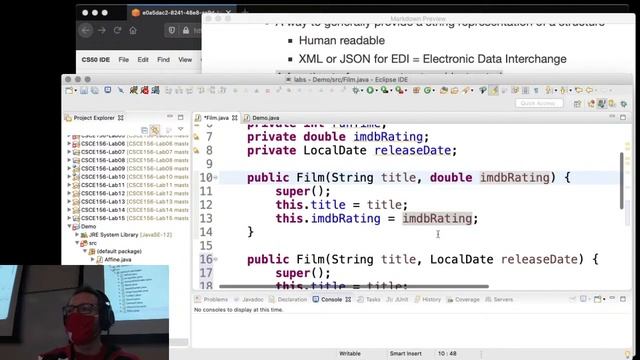The width and height of the screenshot is (640, 360).
Task: Open the Javadoc tab
Action: click(x=249, y=299)
